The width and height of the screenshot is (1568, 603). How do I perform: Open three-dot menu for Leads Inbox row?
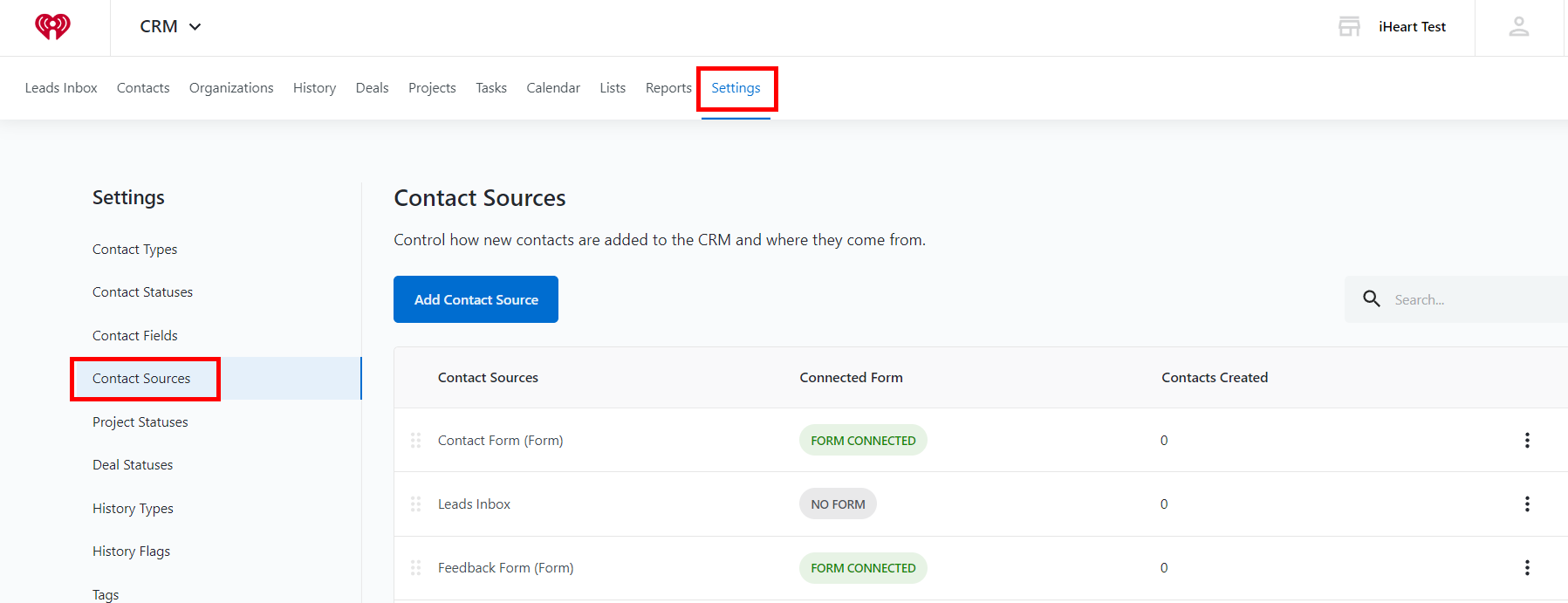pyautogui.click(x=1527, y=504)
